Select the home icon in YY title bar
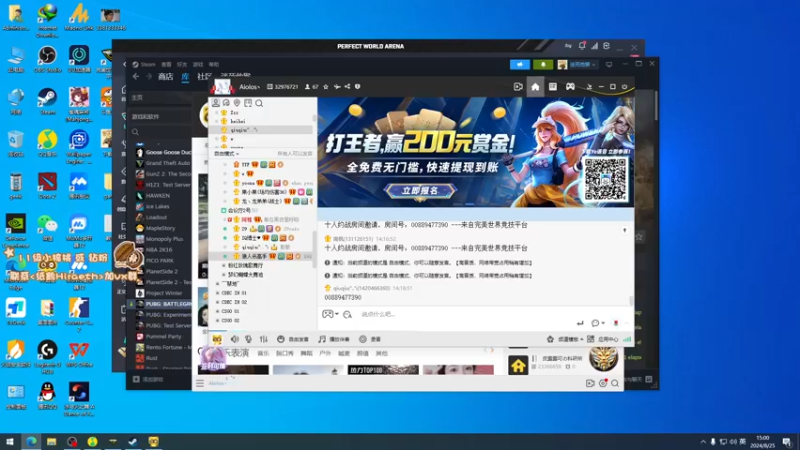This screenshot has width=800, height=450. pos(535,87)
